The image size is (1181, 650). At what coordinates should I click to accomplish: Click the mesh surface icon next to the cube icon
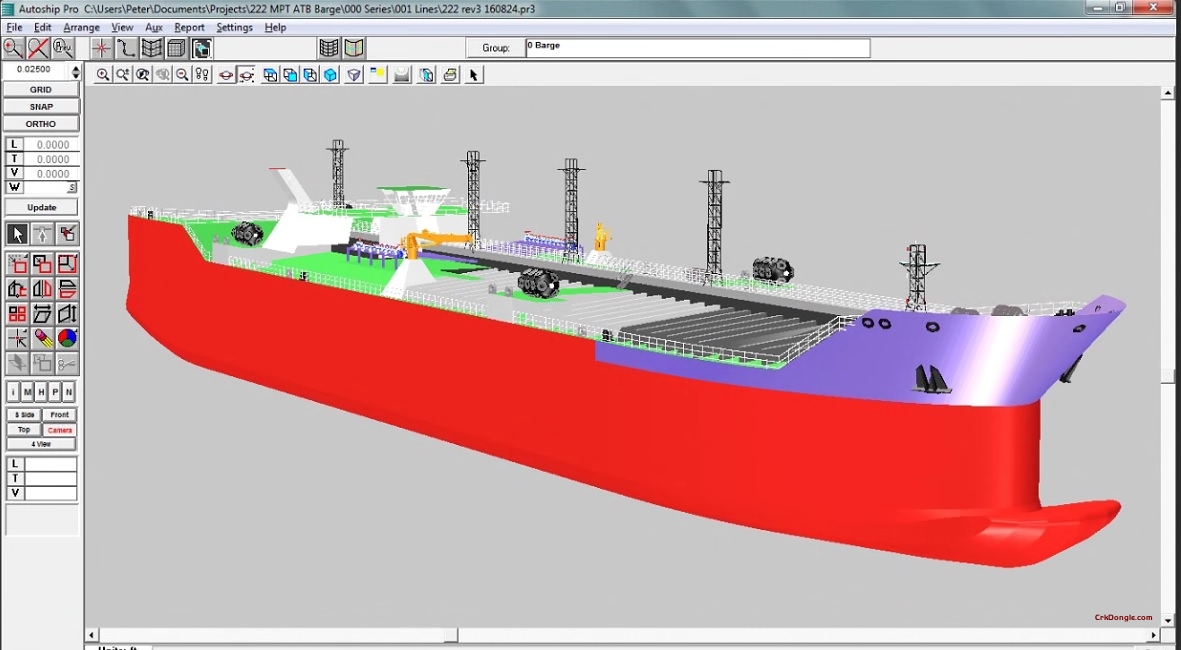(x=151, y=48)
